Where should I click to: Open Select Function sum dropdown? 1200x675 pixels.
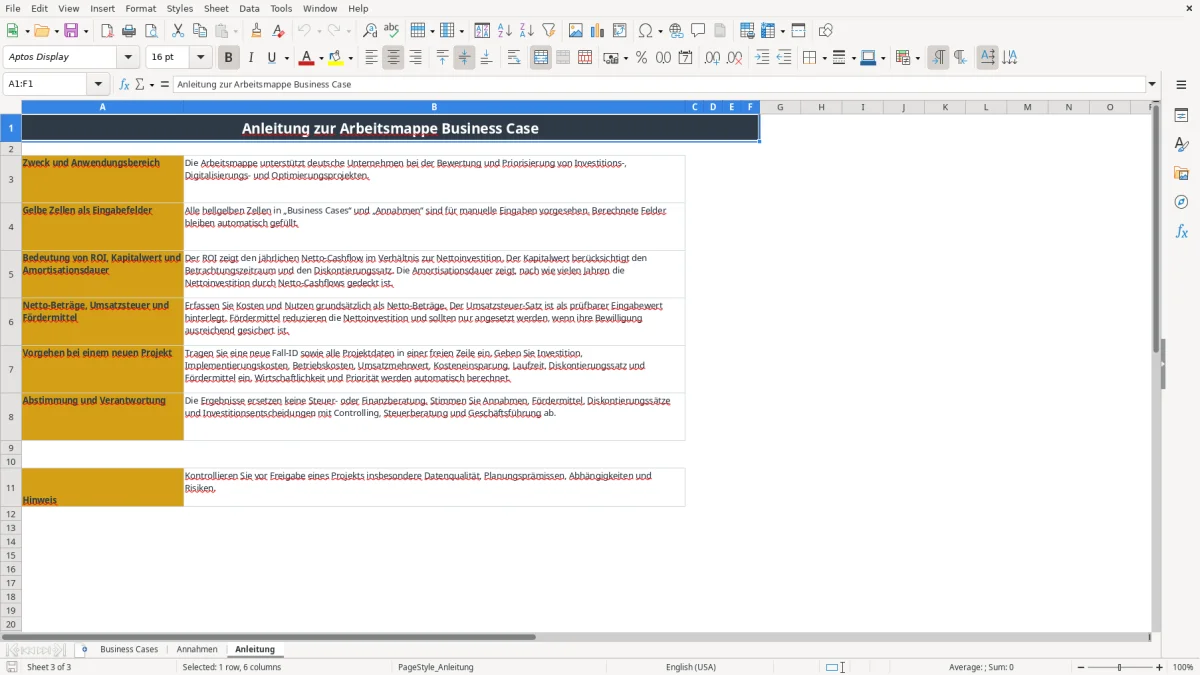click(152, 84)
